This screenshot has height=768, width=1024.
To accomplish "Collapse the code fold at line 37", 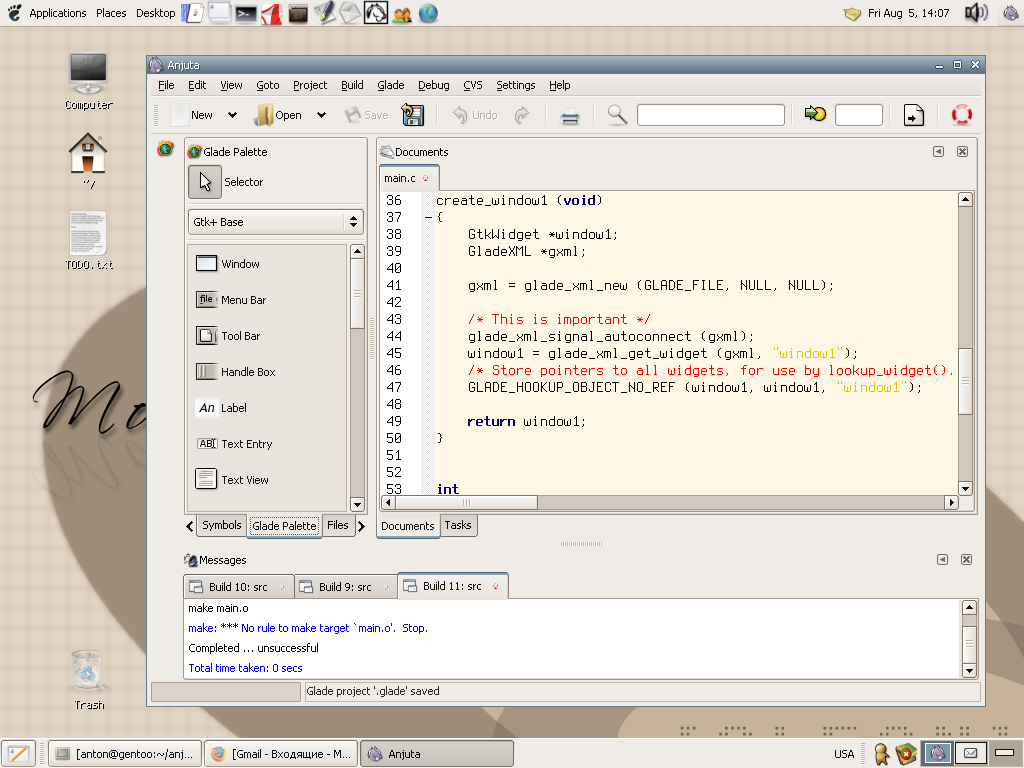I will pyautogui.click(x=428, y=217).
